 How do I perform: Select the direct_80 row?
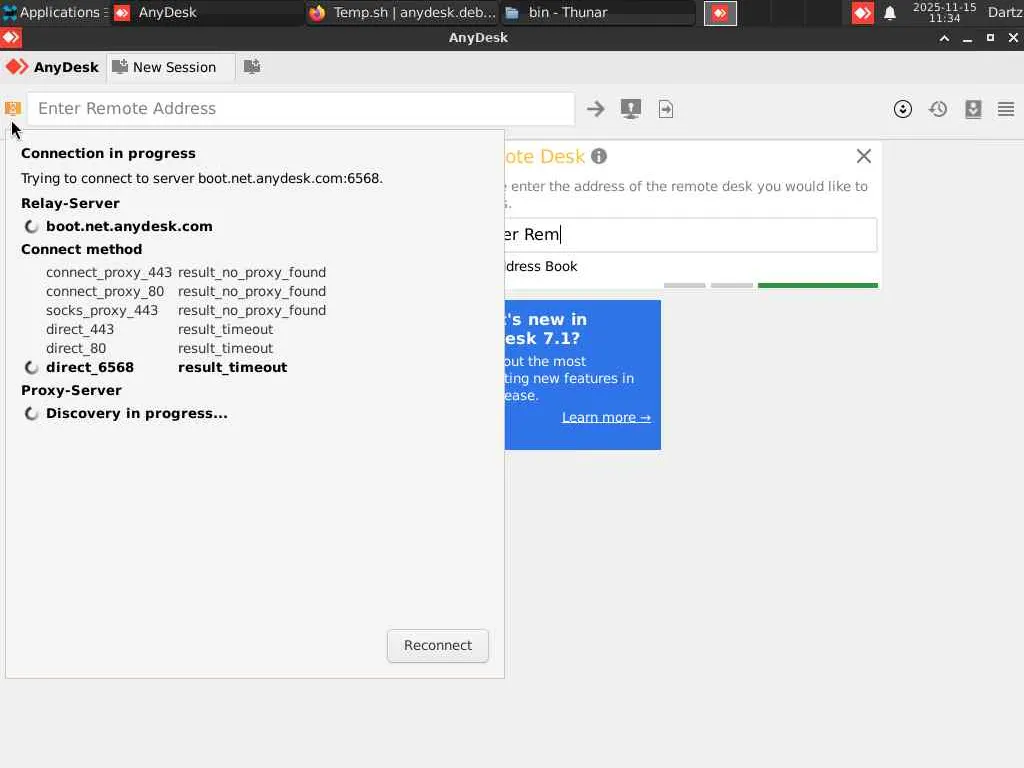click(160, 348)
